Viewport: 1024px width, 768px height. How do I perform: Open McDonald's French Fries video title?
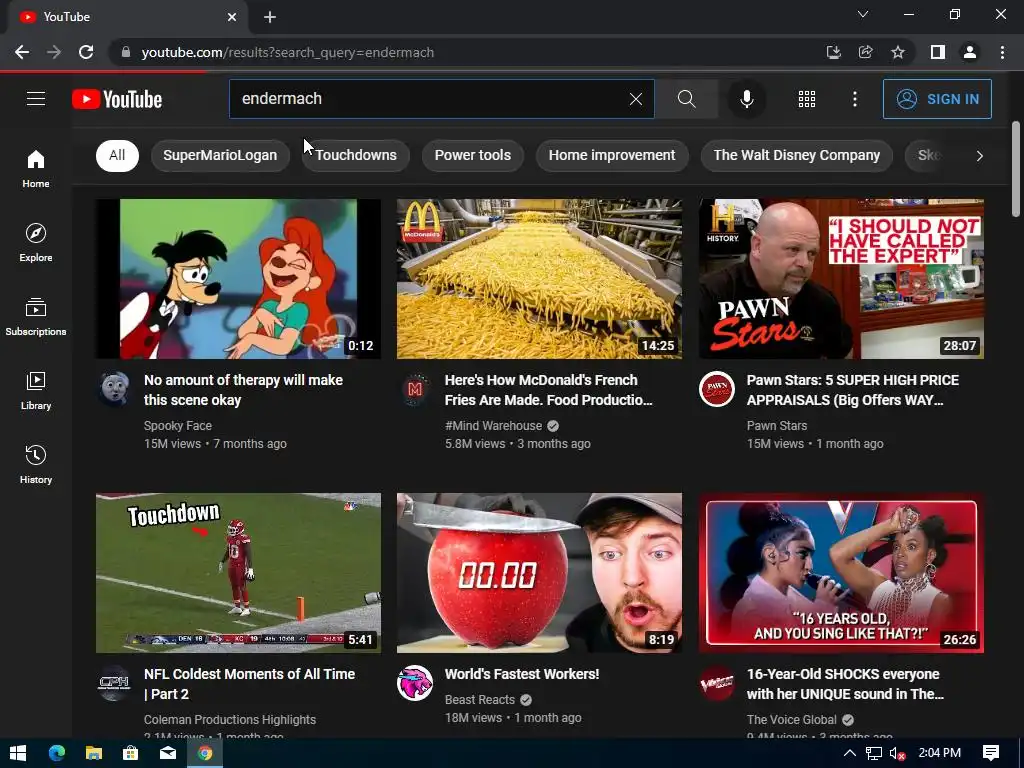549,390
